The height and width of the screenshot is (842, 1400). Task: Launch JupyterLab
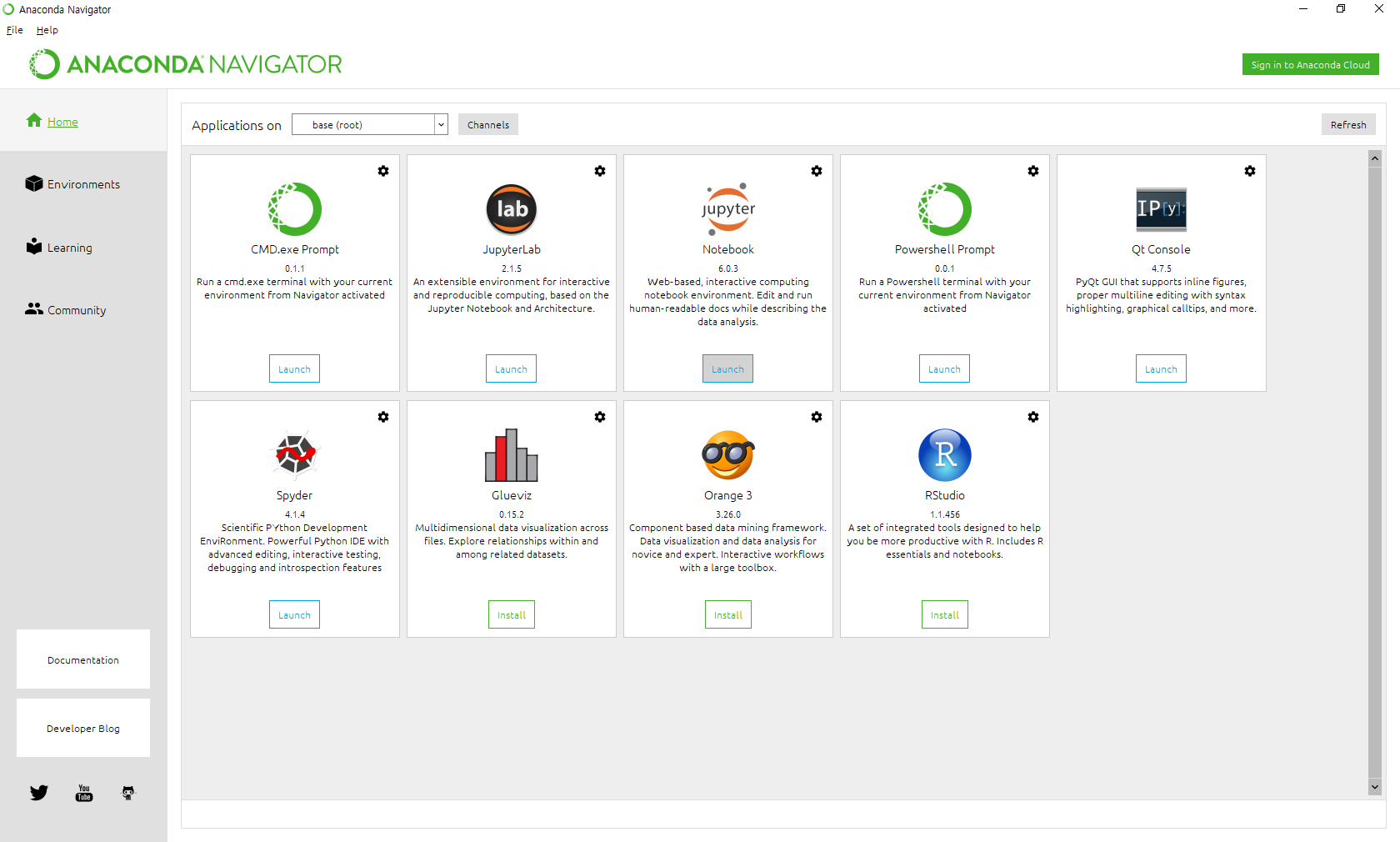point(511,368)
